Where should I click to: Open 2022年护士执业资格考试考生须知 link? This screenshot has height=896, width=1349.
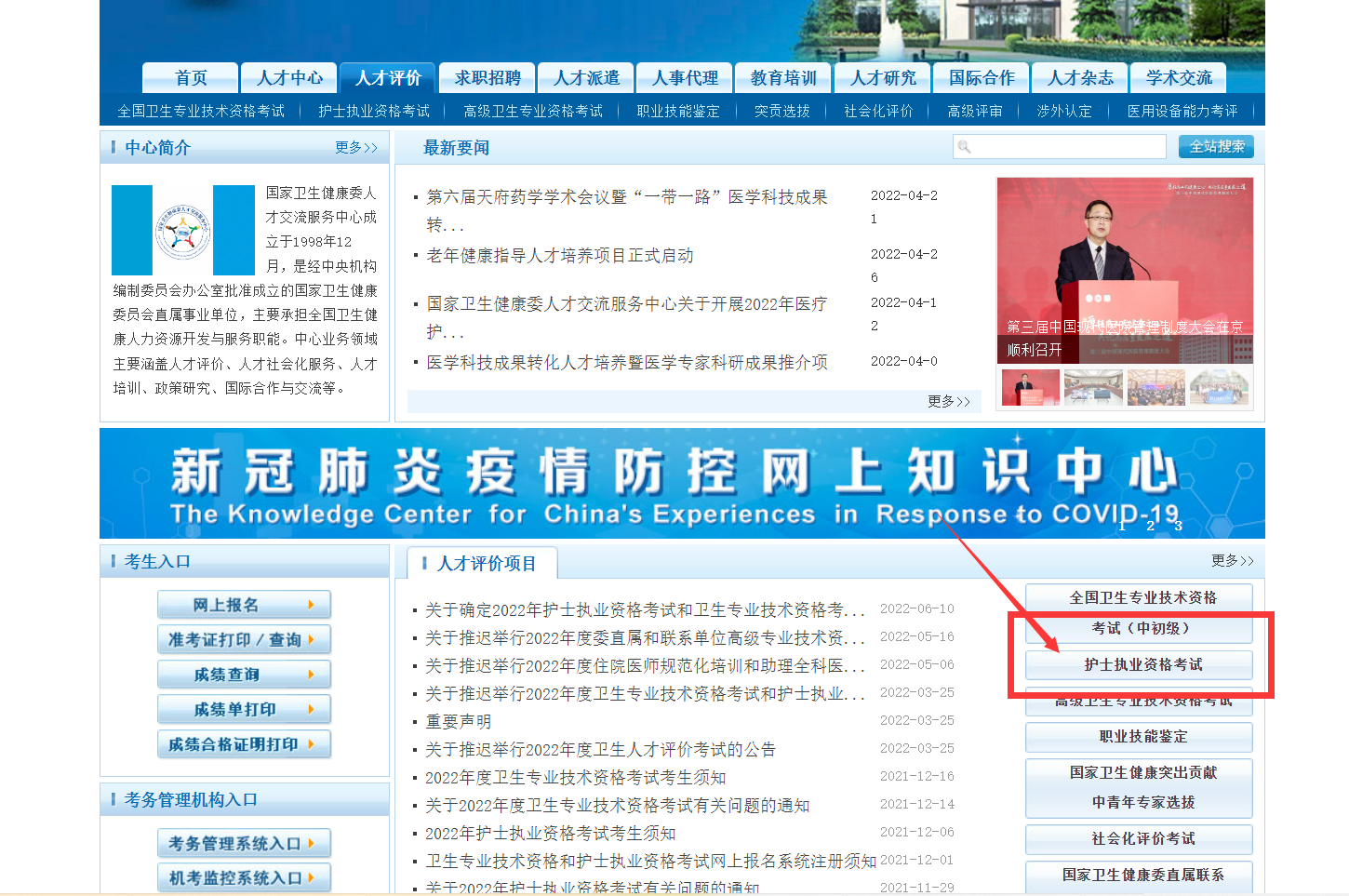click(550, 834)
